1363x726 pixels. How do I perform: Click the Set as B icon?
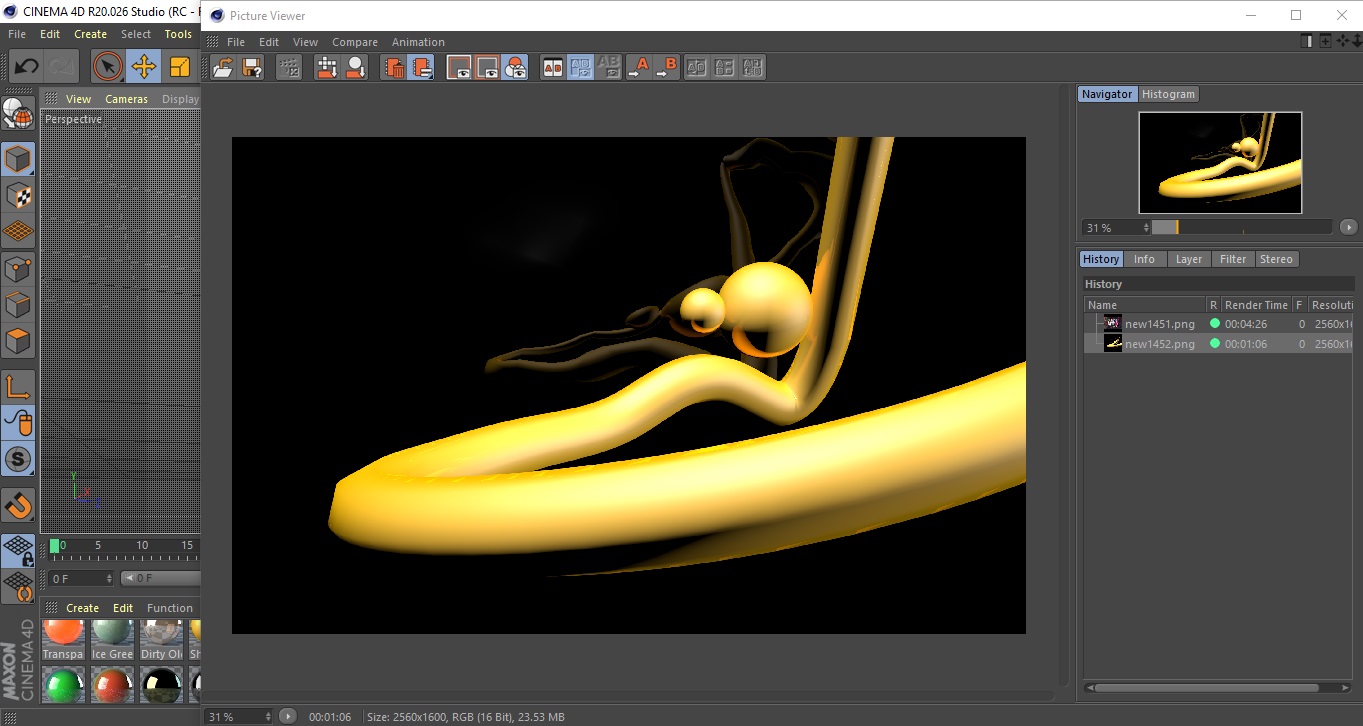(x=666, y=68)
